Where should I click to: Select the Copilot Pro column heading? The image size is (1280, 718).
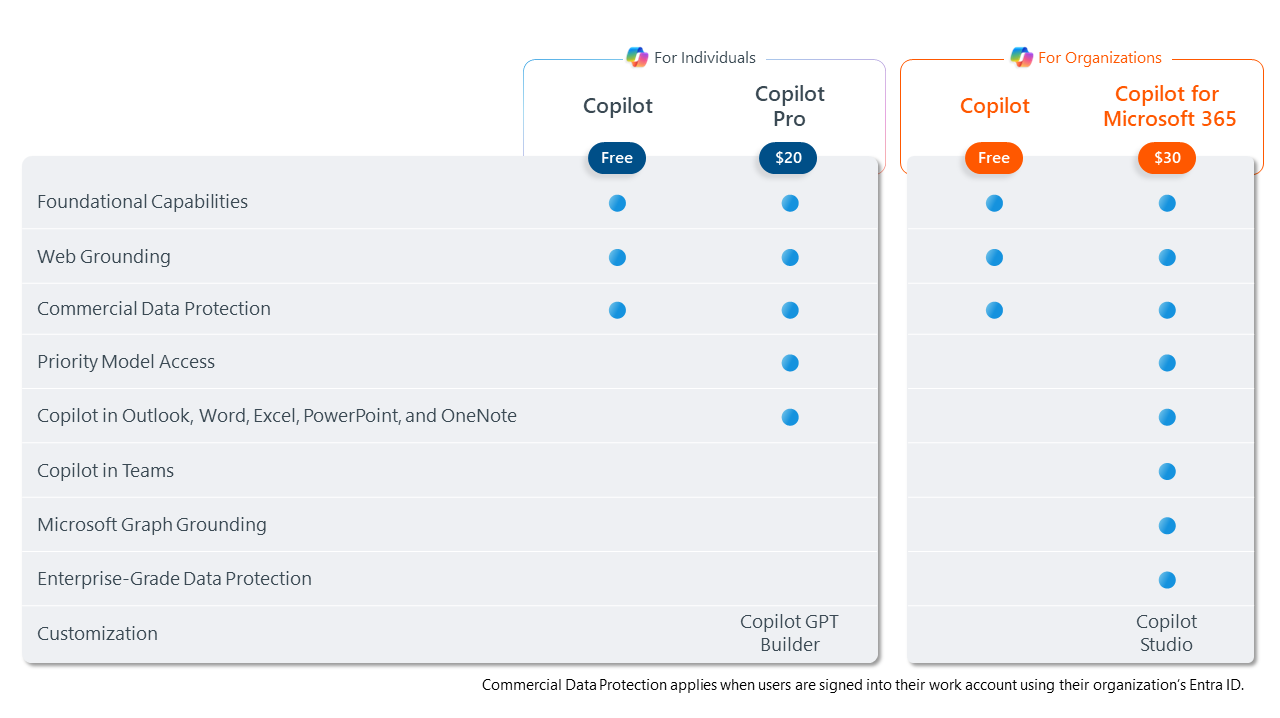(x=790, y=106)
